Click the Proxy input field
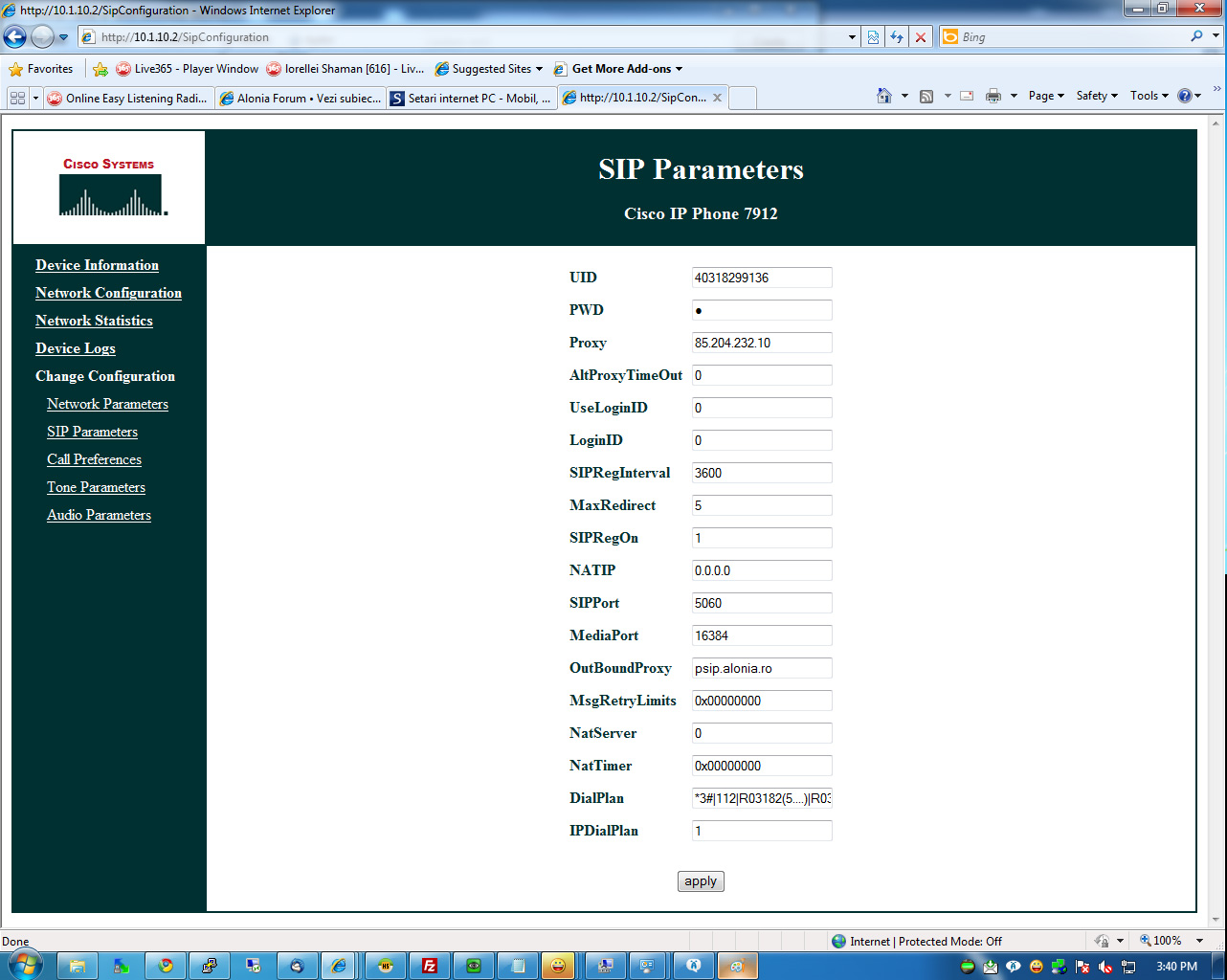 pyautogui.click(x=762, y=343)
